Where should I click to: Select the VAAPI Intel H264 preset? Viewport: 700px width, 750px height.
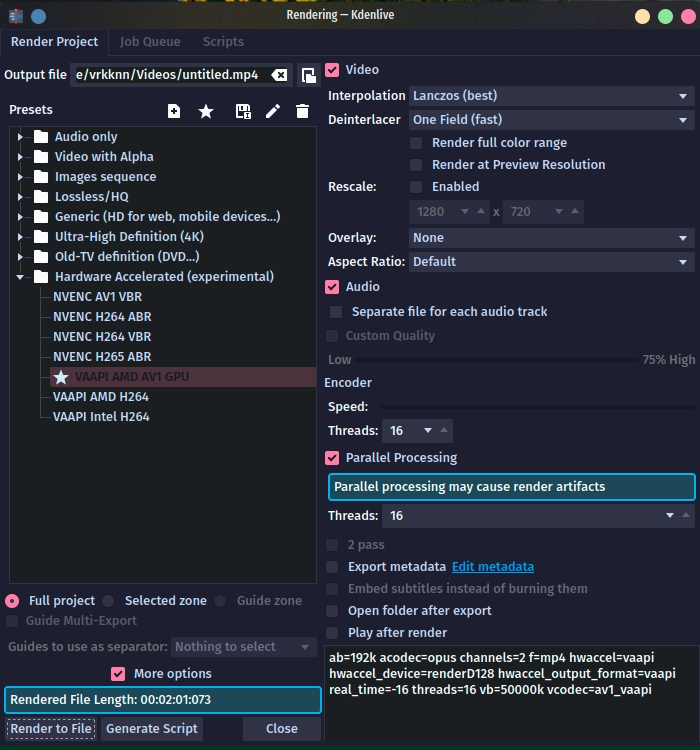click(101, 417)
